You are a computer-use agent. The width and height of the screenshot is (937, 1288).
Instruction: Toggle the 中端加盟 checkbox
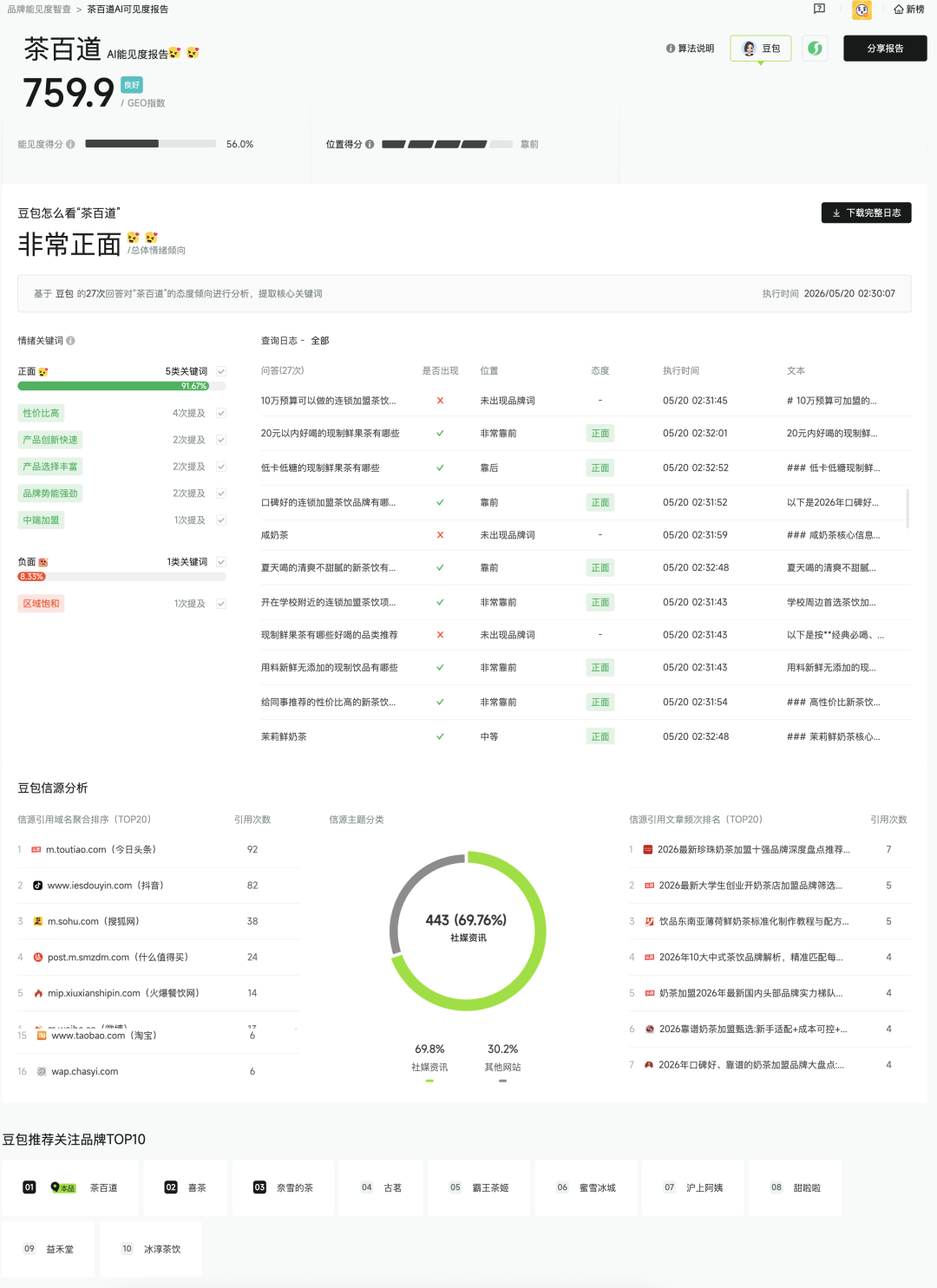click(221, 520)
